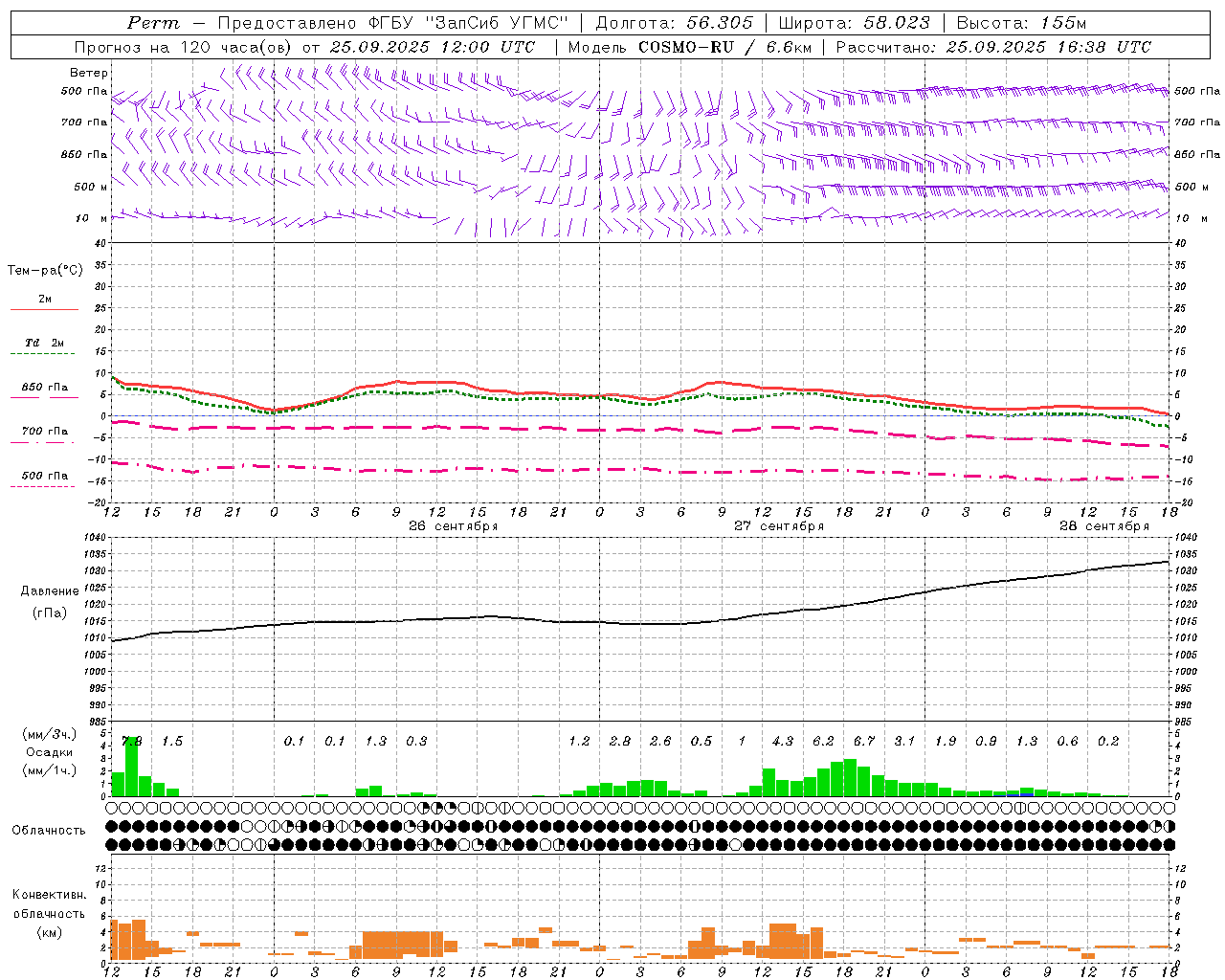Click the 700 гПа legend label in the temperature panel
The width and height of the screenshot is (1225, 980).
[45, 432]
